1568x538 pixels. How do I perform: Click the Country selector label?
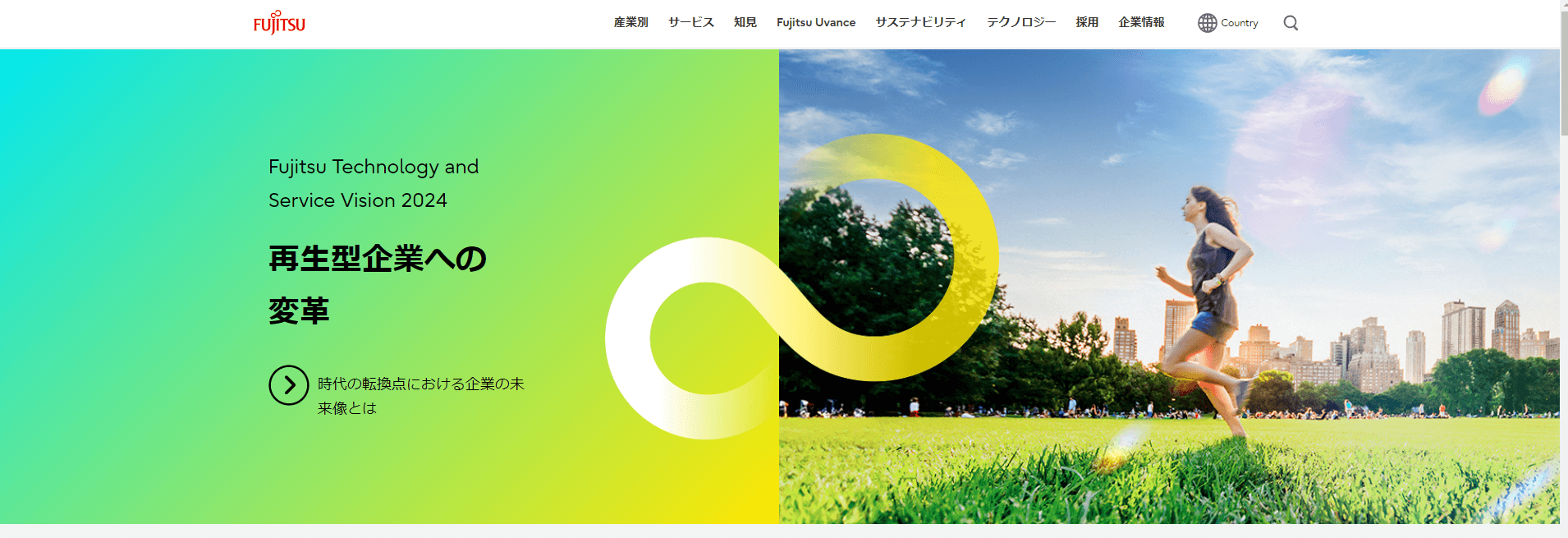1239,23
